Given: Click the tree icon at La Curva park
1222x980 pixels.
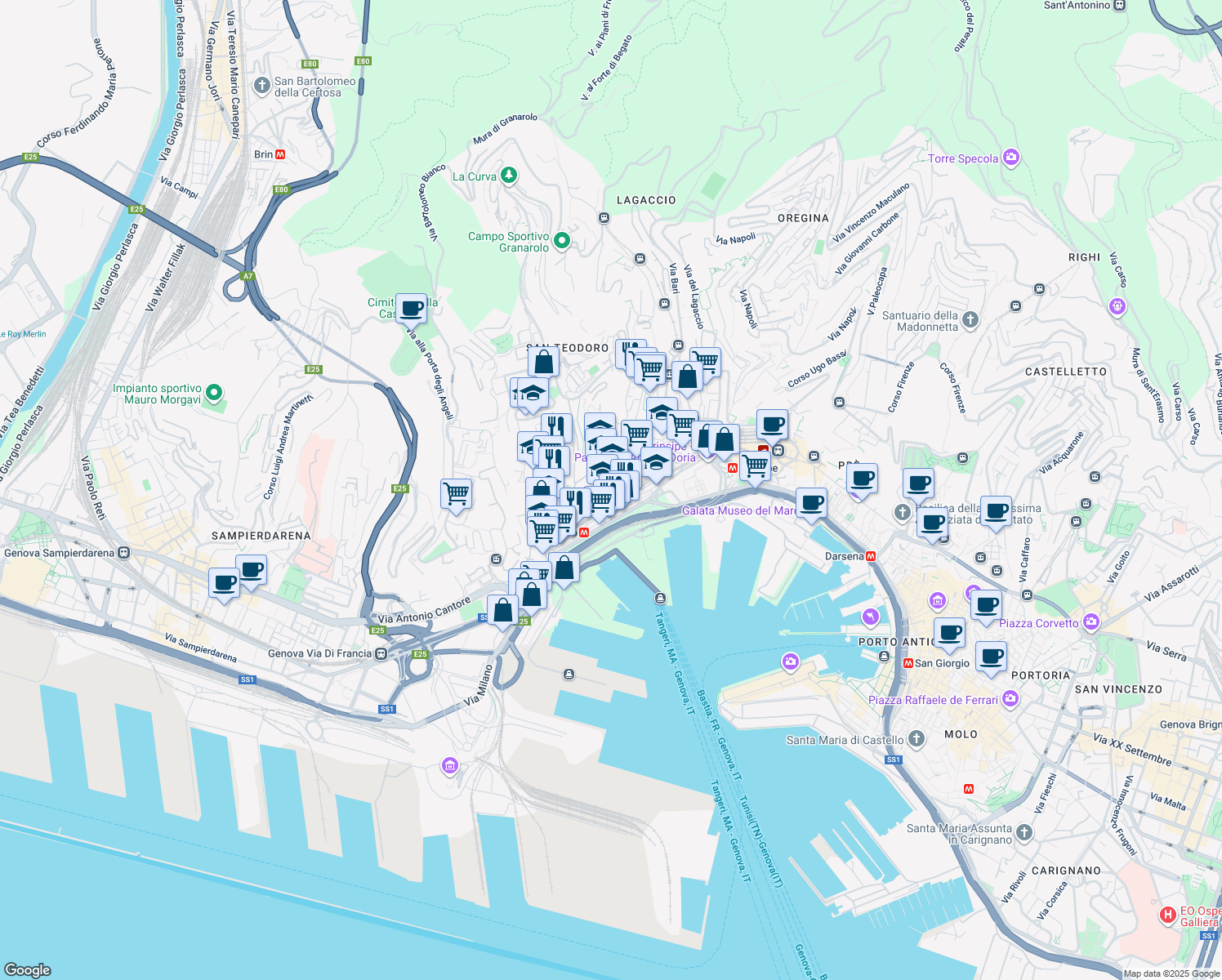Looking at the screenshot, I should [508, 176].
